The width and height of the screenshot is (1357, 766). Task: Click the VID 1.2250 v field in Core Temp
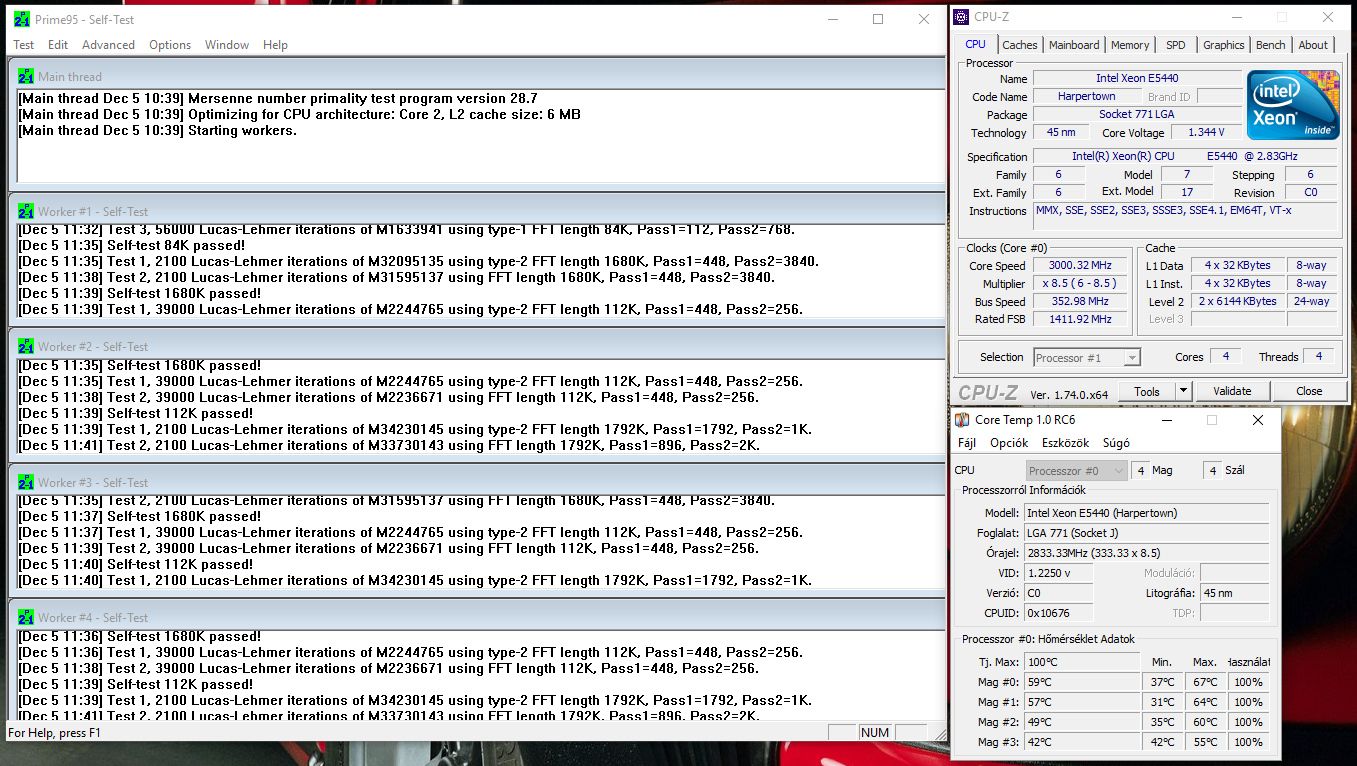click(x=1059, y=573)
